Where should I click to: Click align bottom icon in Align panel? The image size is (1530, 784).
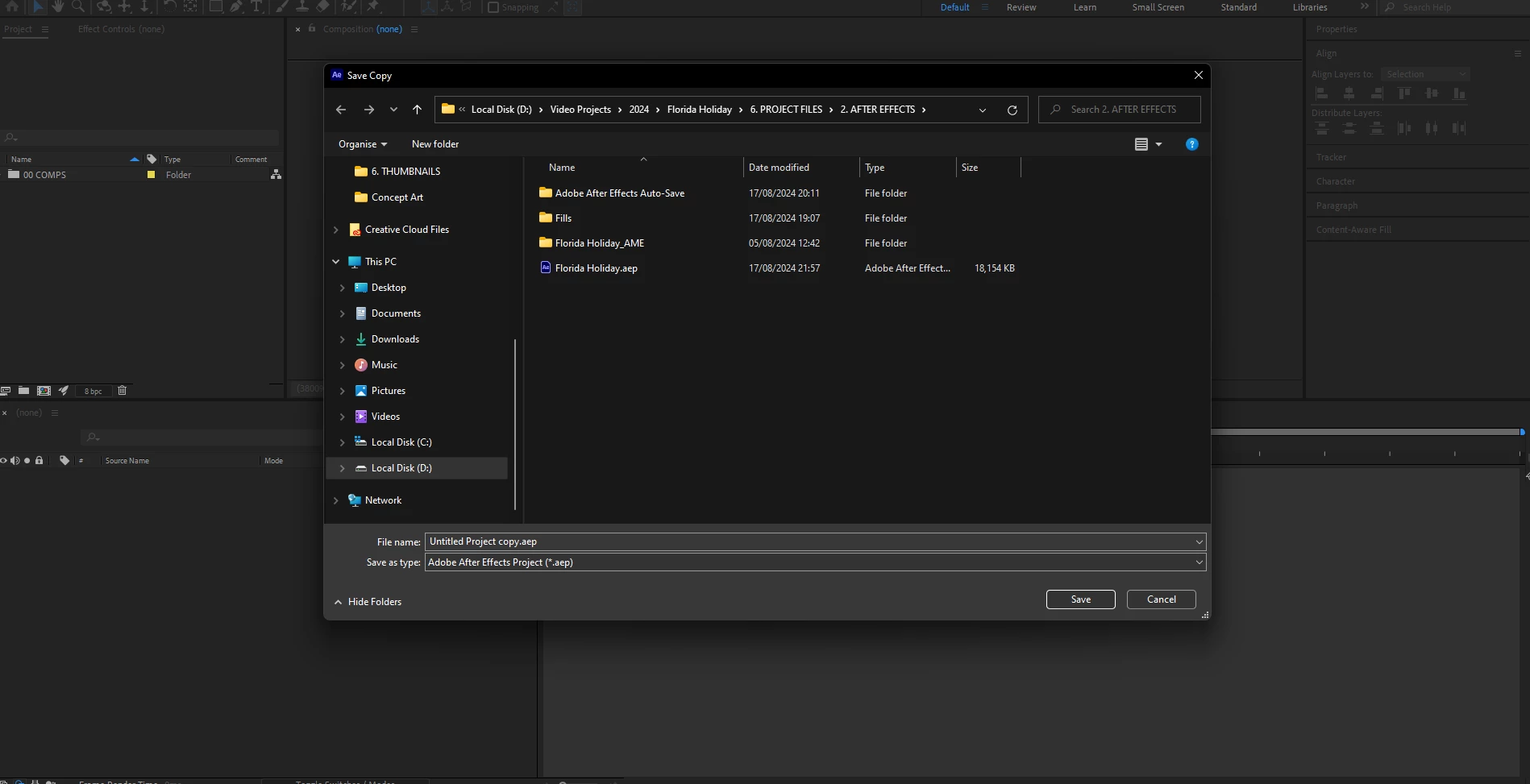1459,93
